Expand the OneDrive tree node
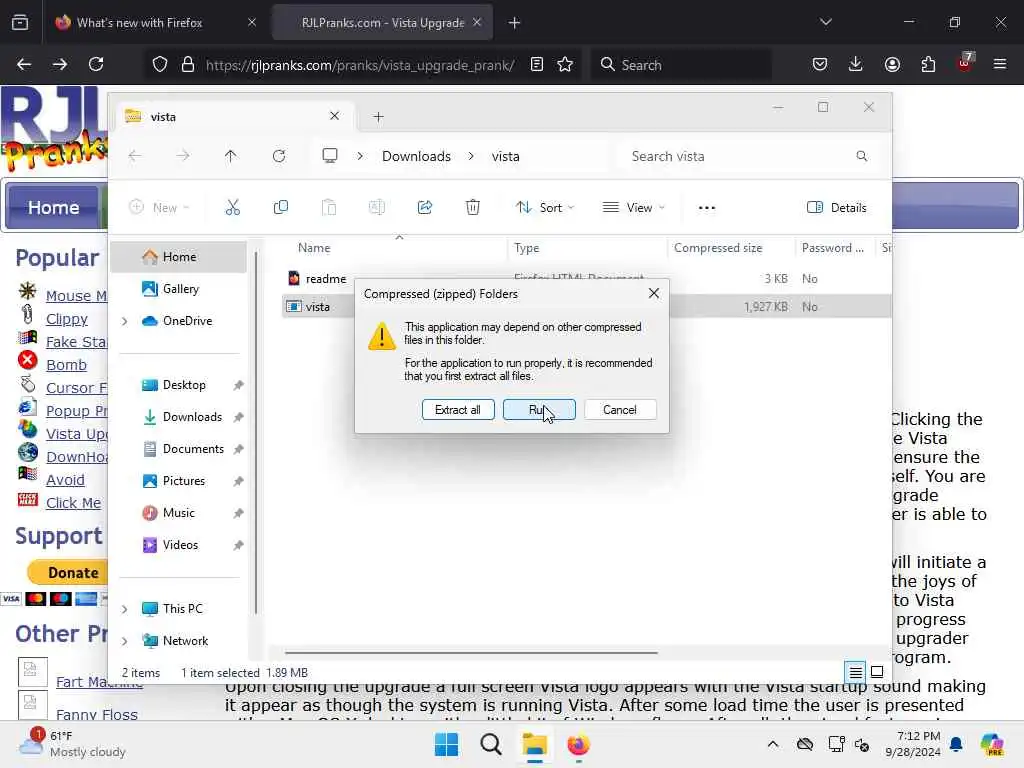 (125, 321)
